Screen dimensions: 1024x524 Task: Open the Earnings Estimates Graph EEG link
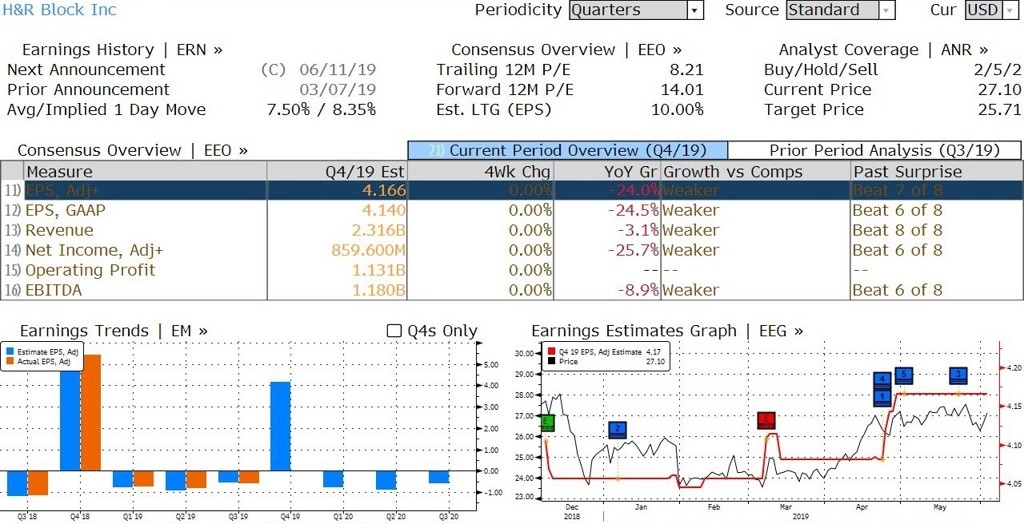pyautogui.click(x=667, y=331)
